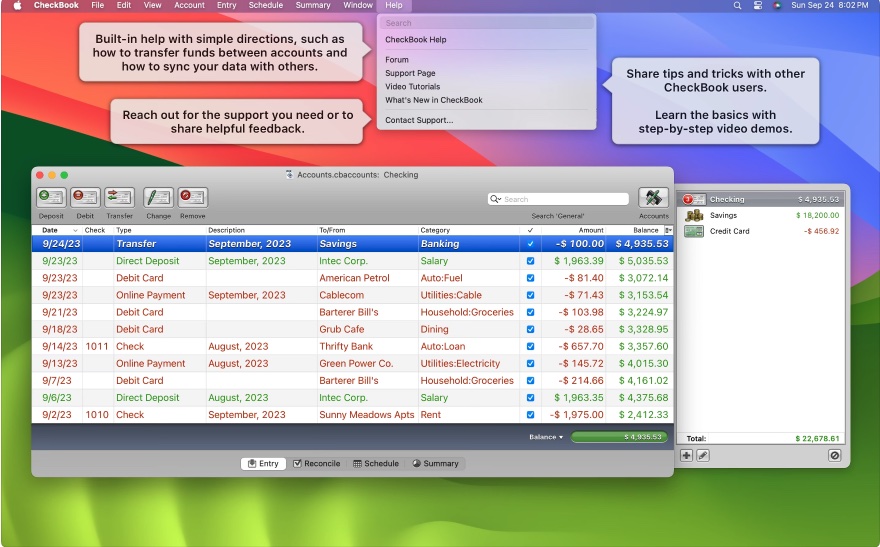Toggle cleared checkbox for Intec Corp. 9/6/23
The height and width of the screenshot is (547, 880).
(x=530, y=398)
